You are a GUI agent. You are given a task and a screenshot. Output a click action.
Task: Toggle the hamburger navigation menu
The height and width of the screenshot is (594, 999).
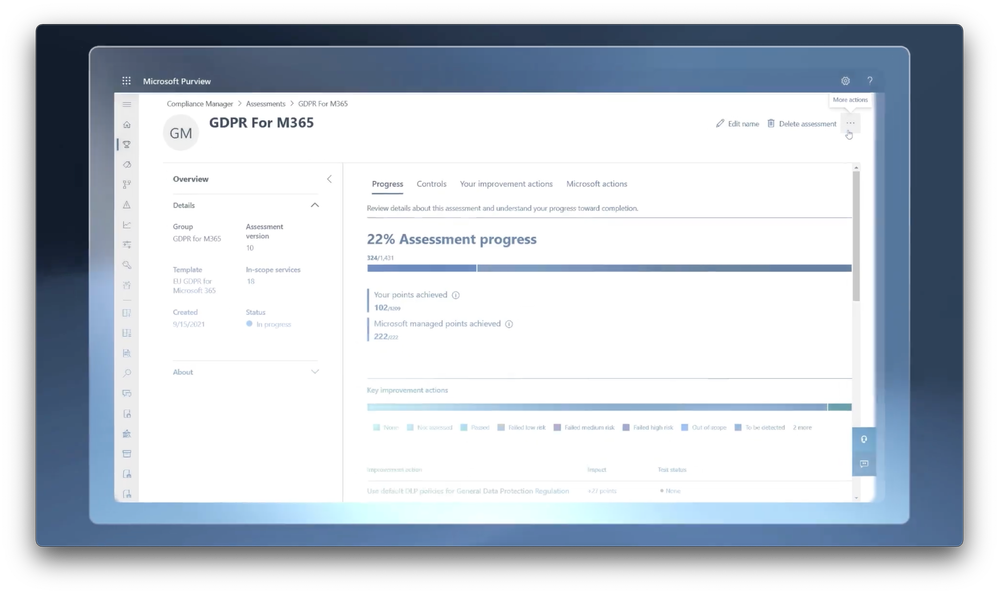pyautogui.click(x=127, y=105)
